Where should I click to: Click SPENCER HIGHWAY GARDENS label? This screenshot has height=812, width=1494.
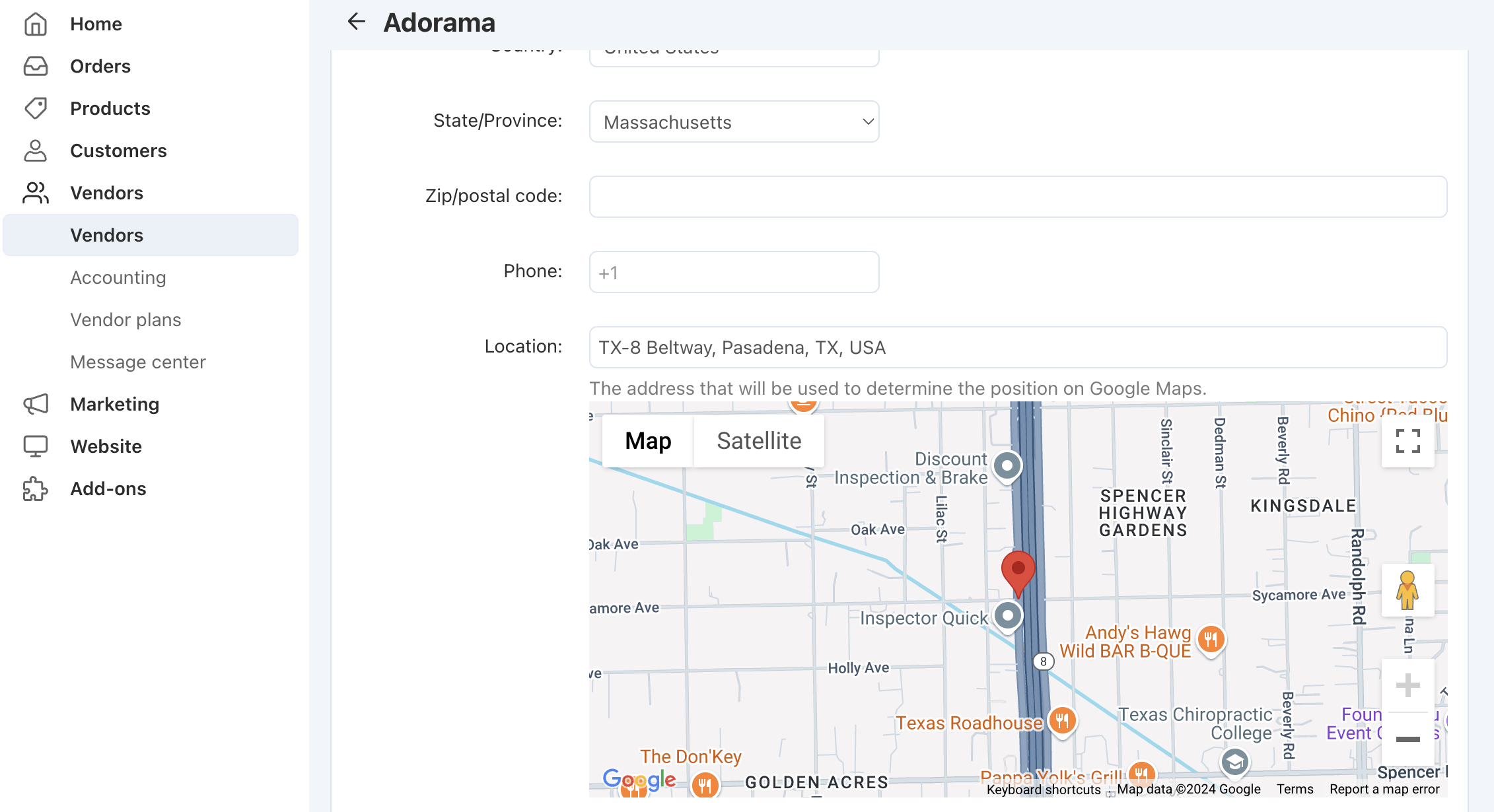1143,513
